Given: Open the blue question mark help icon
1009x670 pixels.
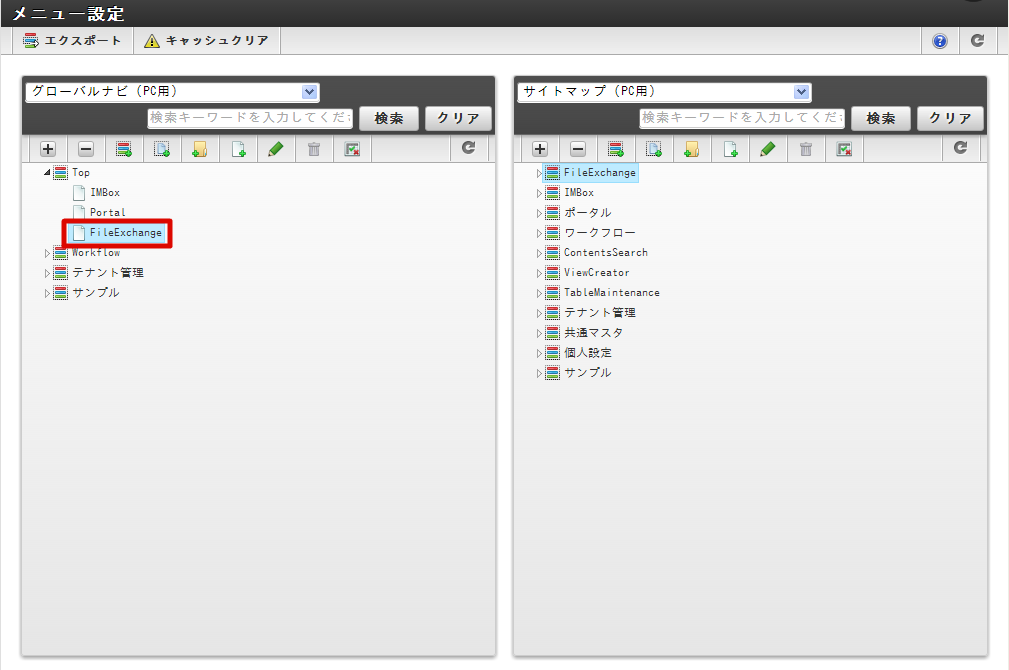Looking at the screenshot, I should [938, 41].
